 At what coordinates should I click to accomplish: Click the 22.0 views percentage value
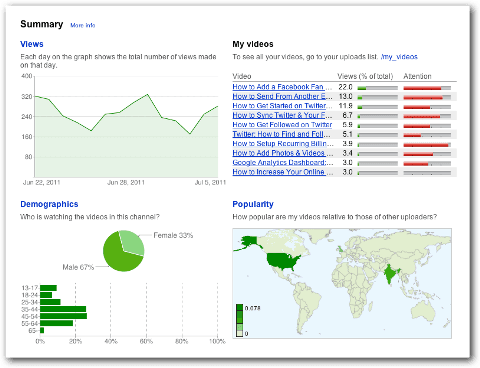[345, 87]
